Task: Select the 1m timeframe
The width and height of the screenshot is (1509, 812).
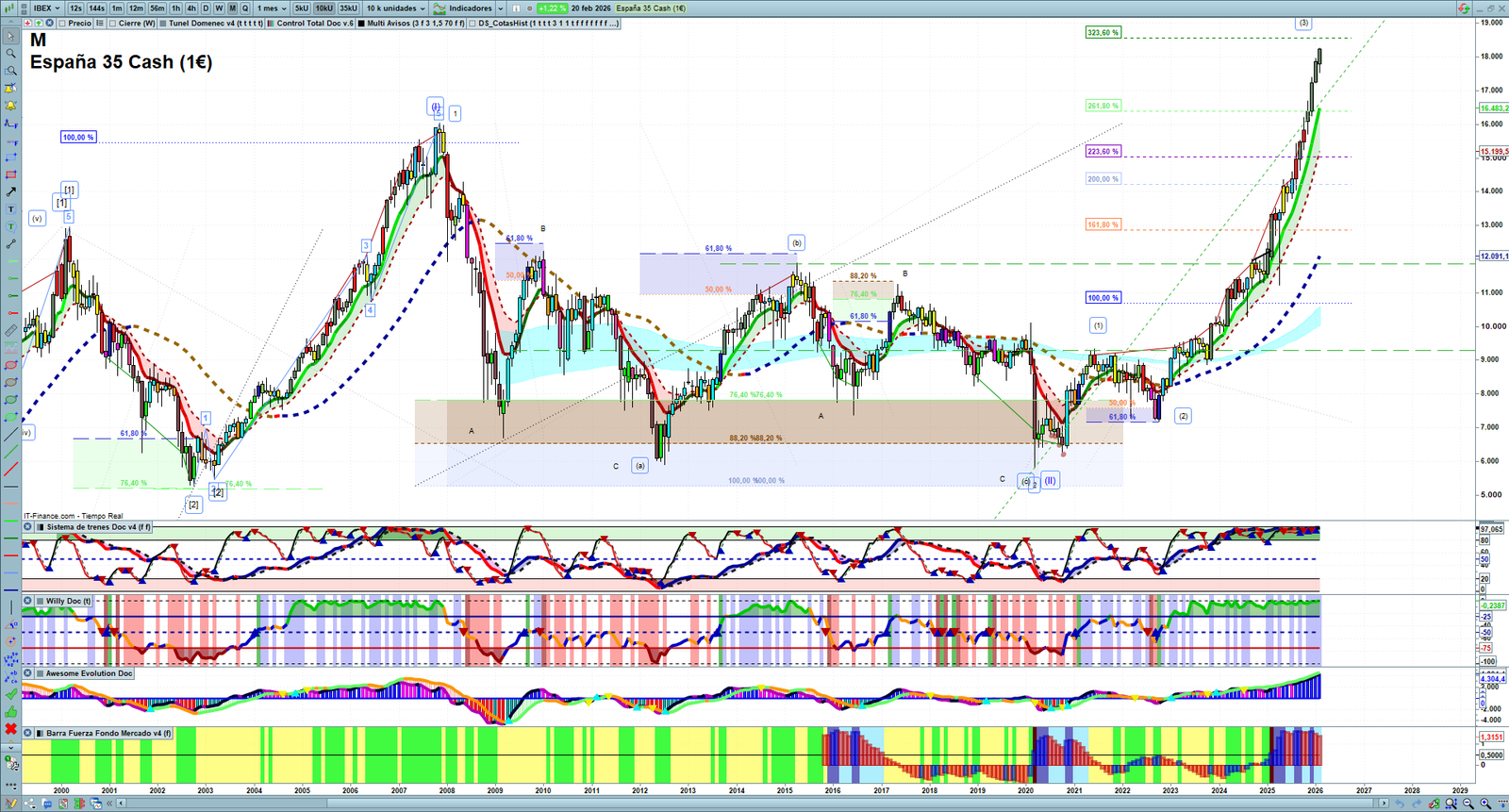Action: pyautogui.click(x=117, y=8)
